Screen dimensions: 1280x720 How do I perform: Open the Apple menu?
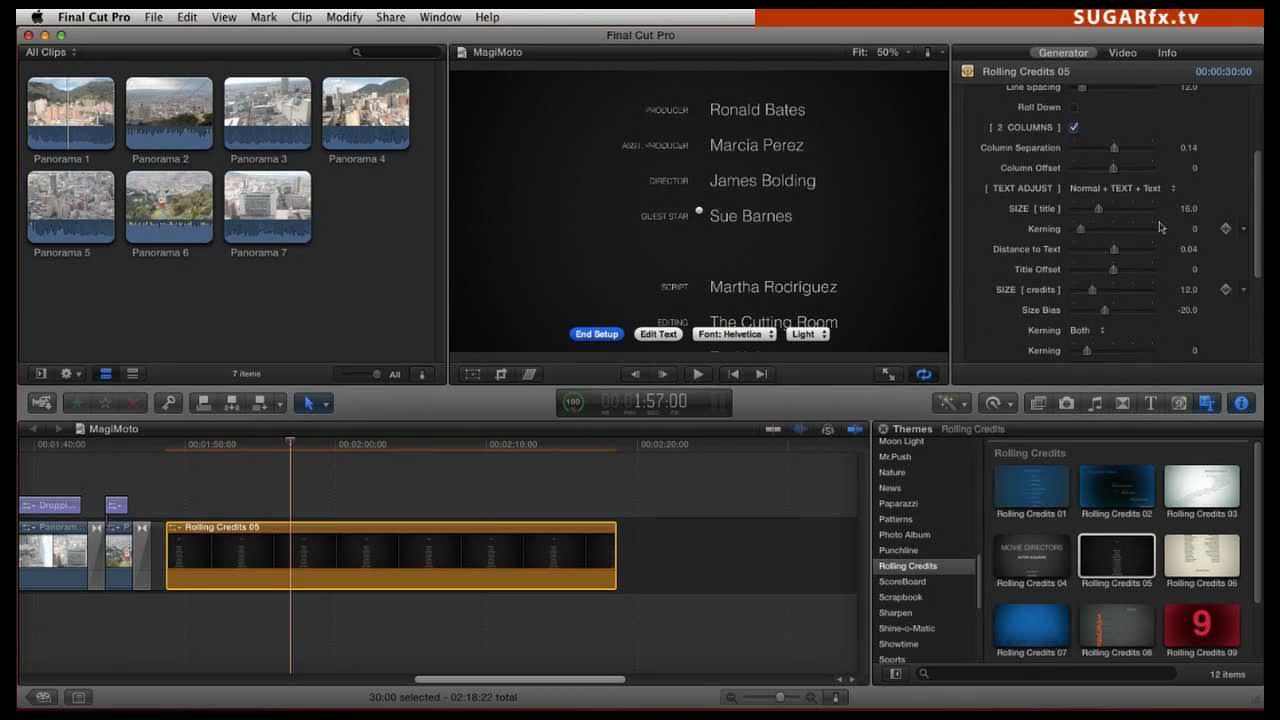(x=38, y=17)
